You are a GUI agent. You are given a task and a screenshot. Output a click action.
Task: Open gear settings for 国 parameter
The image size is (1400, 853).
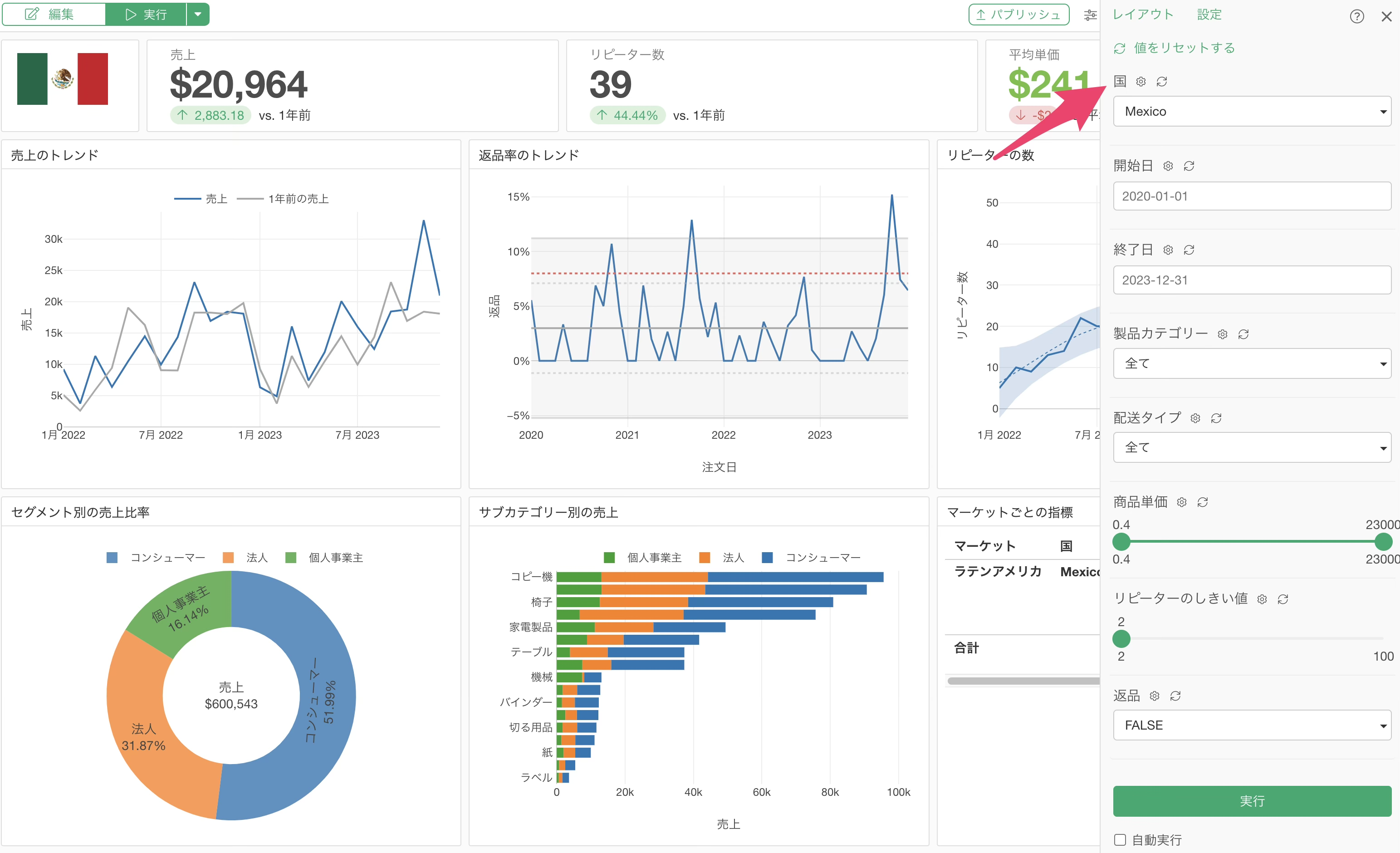1141,82
